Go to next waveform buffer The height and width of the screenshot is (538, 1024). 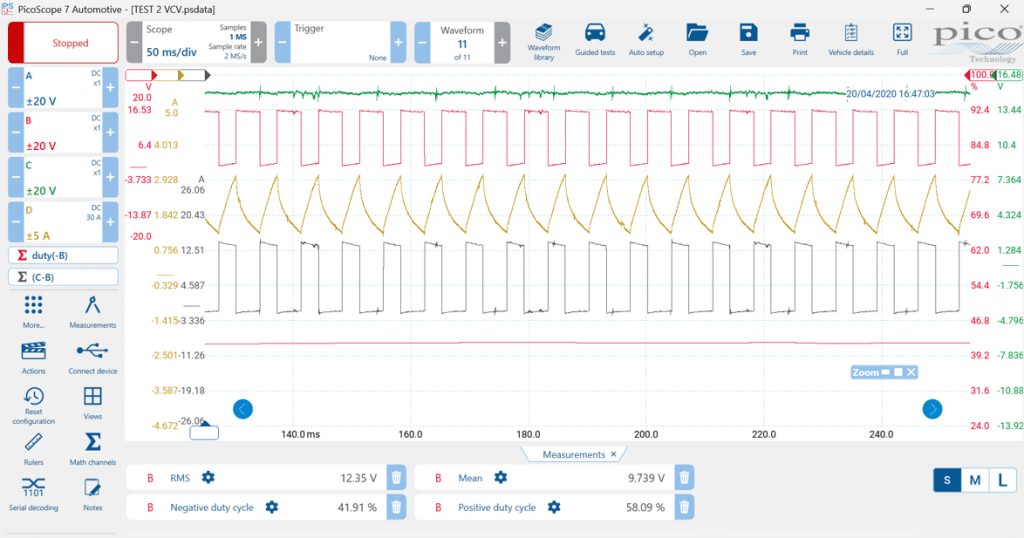tap(502, 42)
